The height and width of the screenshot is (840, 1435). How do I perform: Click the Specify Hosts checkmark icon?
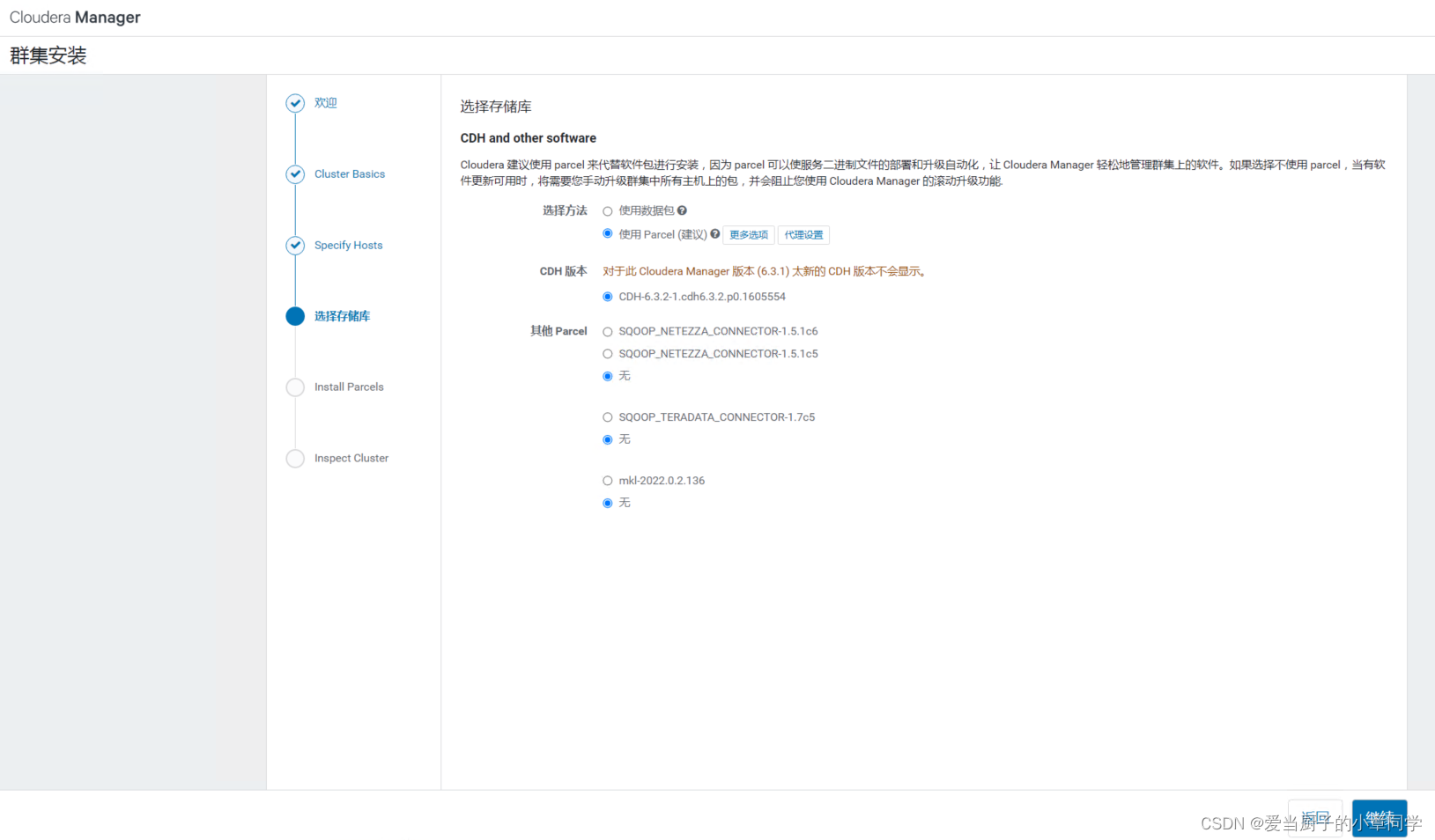(295, 246)
